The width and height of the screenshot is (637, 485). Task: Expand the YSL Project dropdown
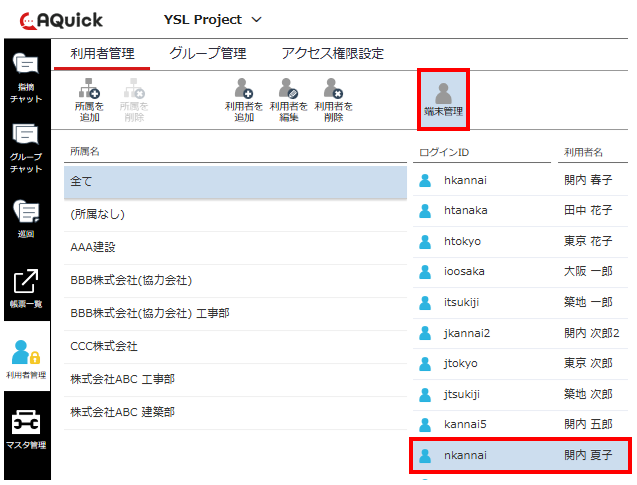212,19
